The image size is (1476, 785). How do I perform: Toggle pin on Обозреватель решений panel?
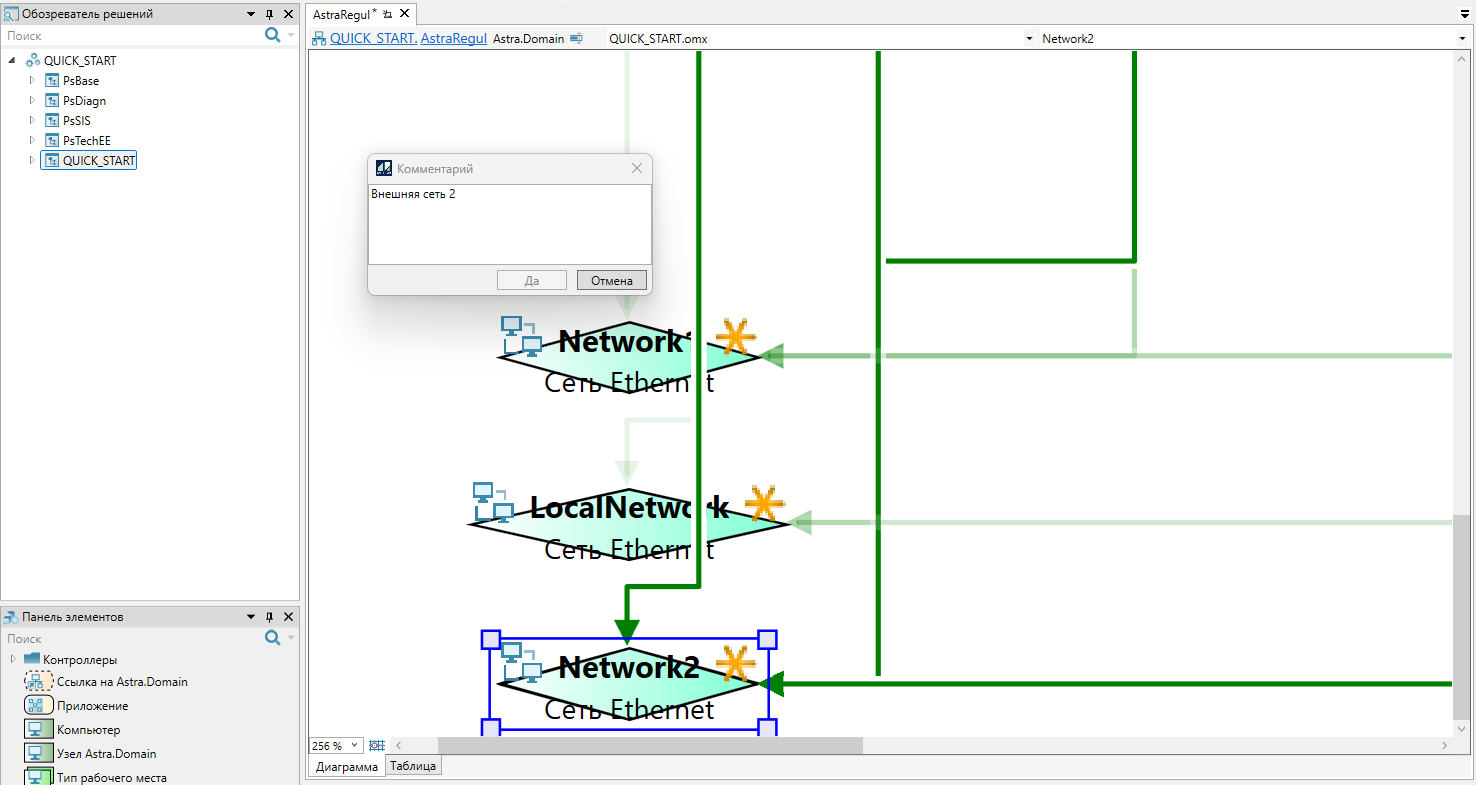[270, 14]
